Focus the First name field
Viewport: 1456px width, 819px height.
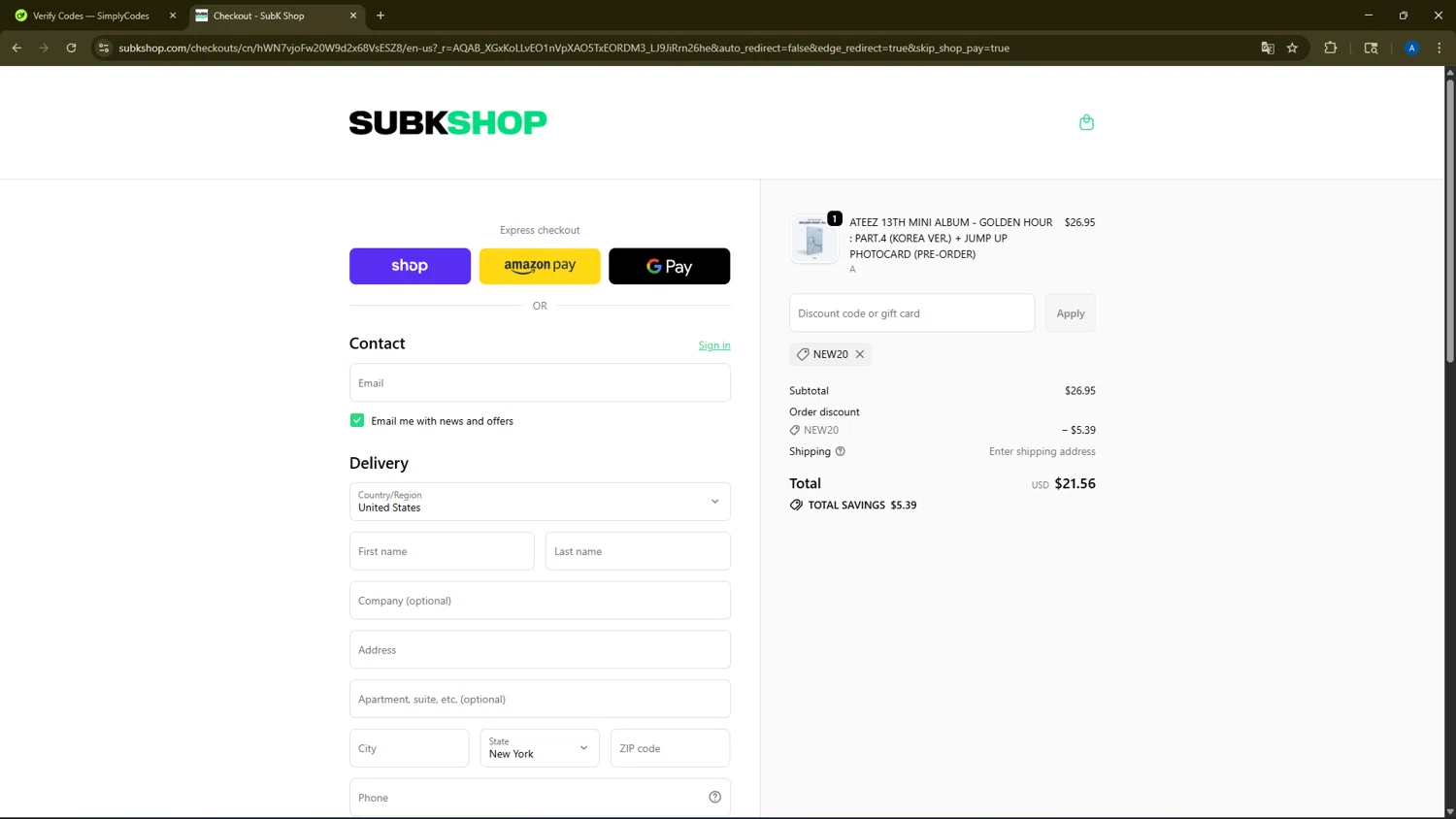[442, 551]
